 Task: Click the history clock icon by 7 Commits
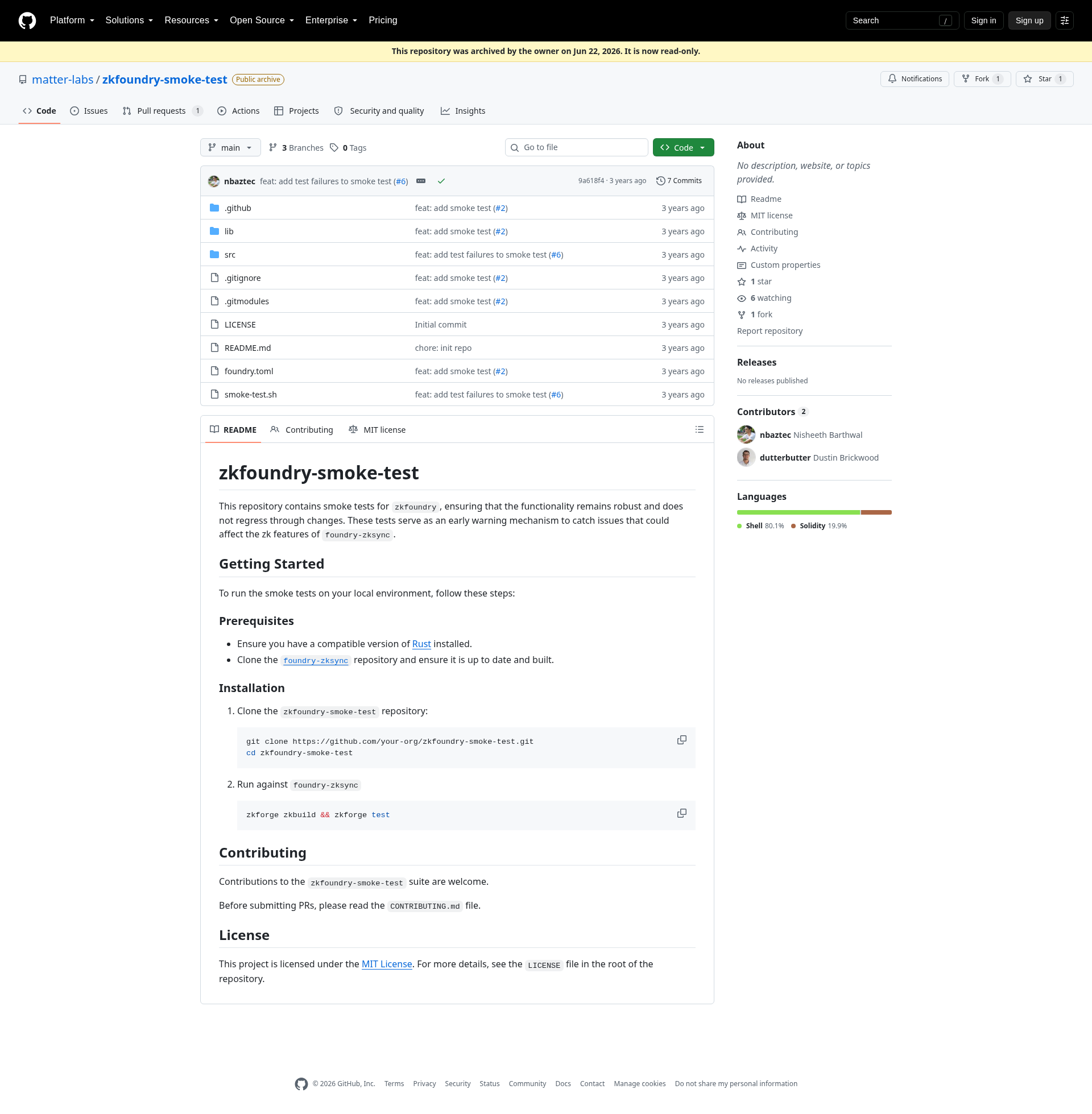click(661, 181)
